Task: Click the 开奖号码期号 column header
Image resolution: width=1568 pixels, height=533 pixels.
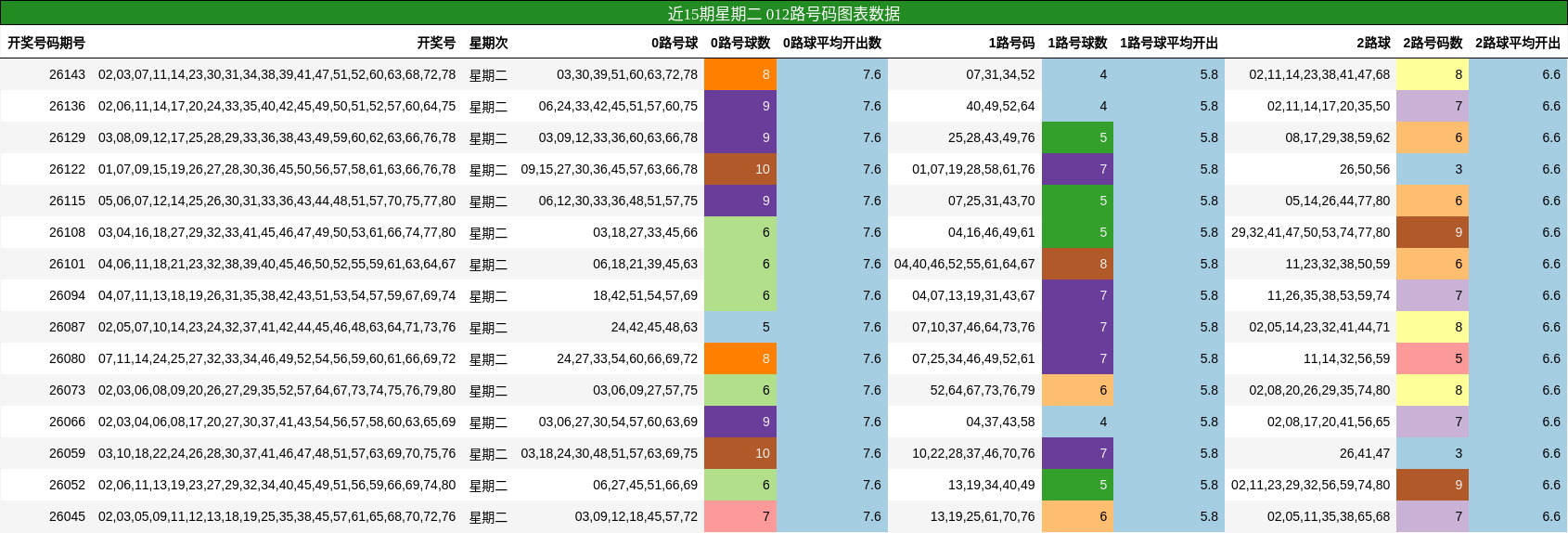Action: click(x=46, y=43)
